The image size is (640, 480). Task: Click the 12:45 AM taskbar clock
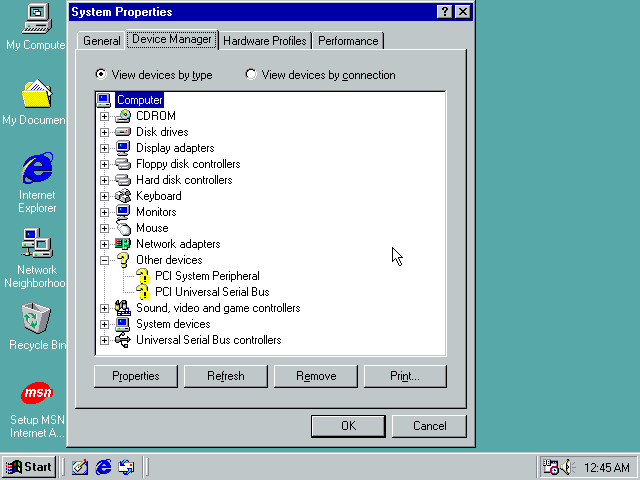pyautogui.click(x=607, y=467)
